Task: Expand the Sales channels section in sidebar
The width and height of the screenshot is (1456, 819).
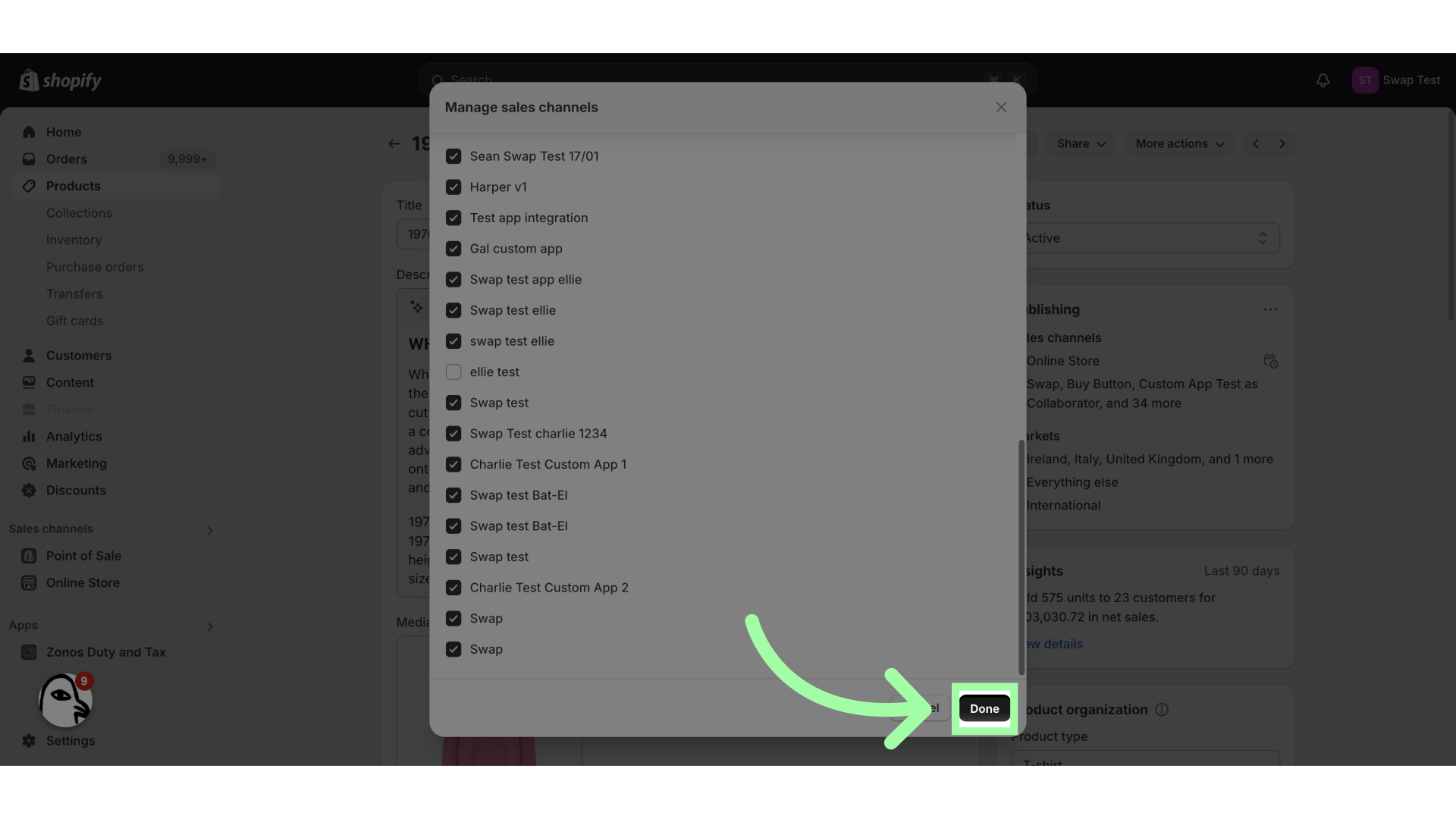Action: pos(210,529)
